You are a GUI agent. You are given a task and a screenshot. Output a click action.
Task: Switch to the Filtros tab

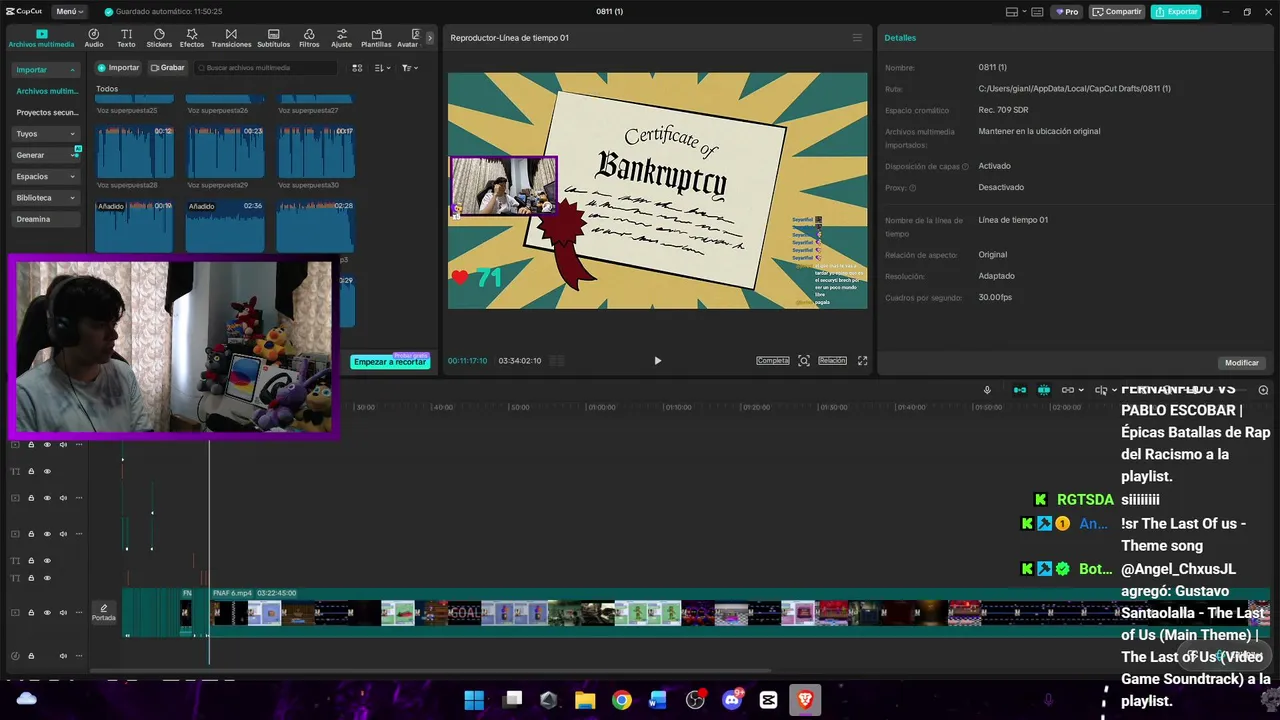click(309, 38)
